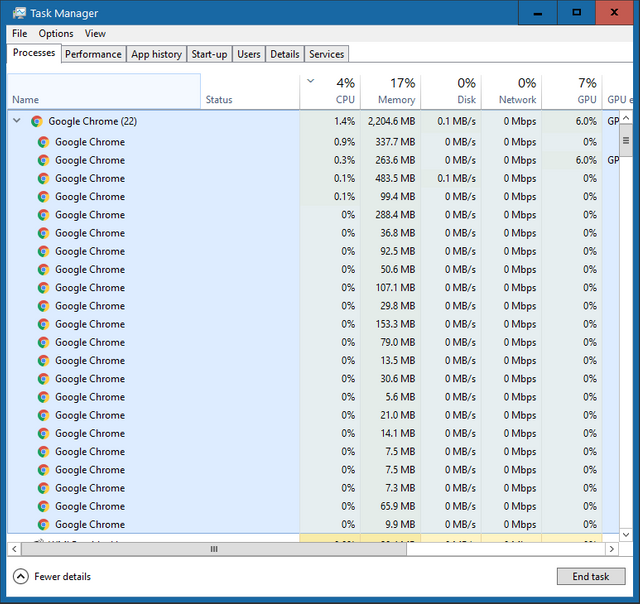The width and height of the screenshot is (640, 604).
Task: Switch to the Users tab
Action: point(249,54)
